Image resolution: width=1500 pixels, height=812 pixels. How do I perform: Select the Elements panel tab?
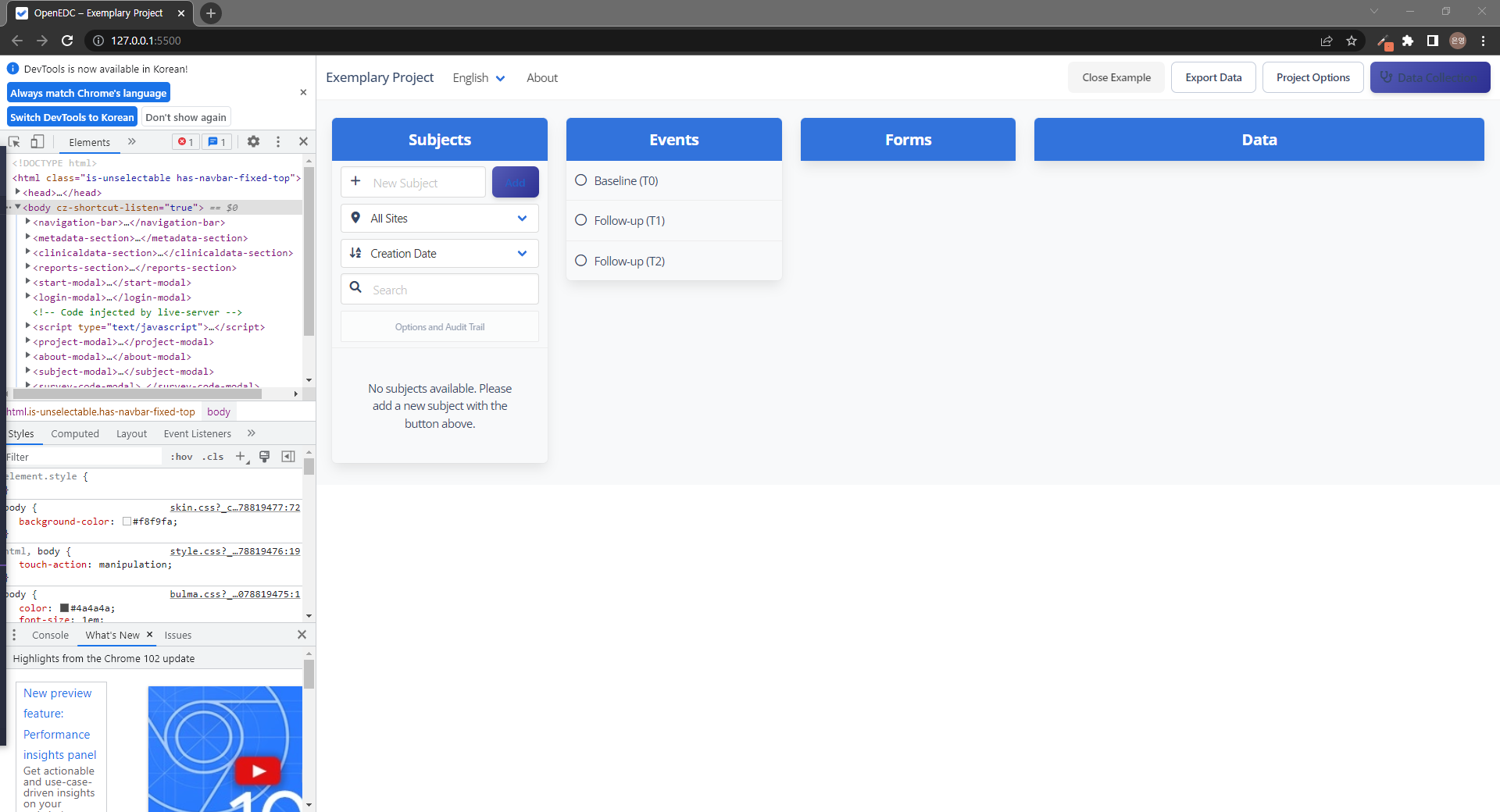[x=89, y=142]
